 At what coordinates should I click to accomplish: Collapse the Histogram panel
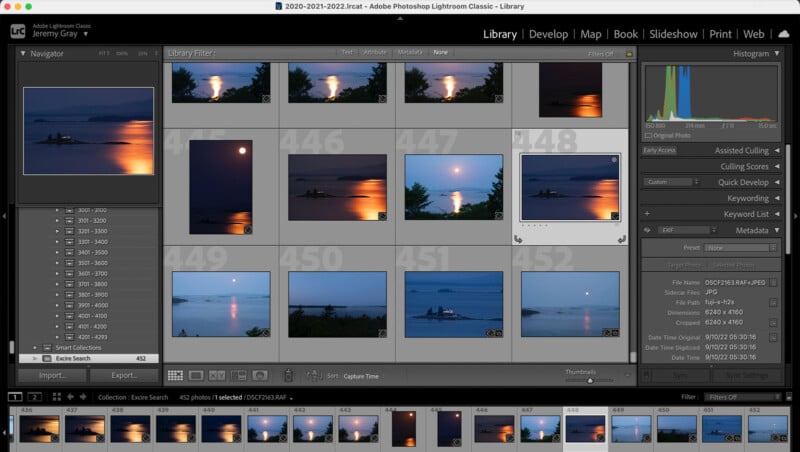(x=777, y=53)
